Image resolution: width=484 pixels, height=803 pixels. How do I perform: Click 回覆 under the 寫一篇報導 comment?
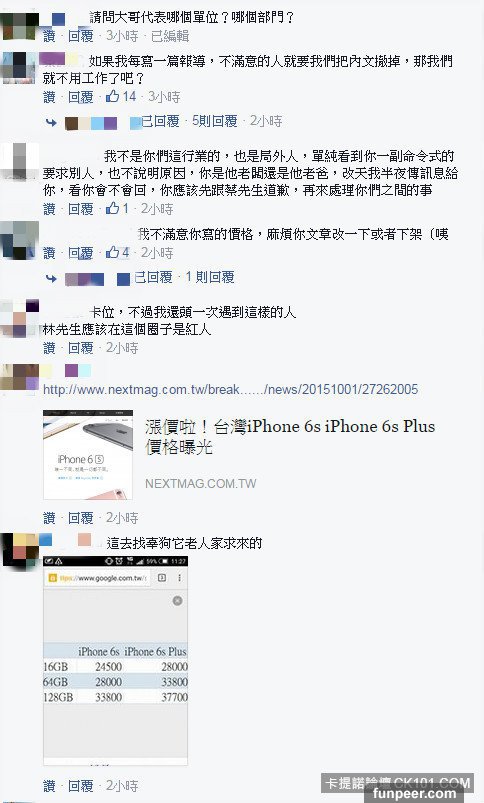(81, 97)
